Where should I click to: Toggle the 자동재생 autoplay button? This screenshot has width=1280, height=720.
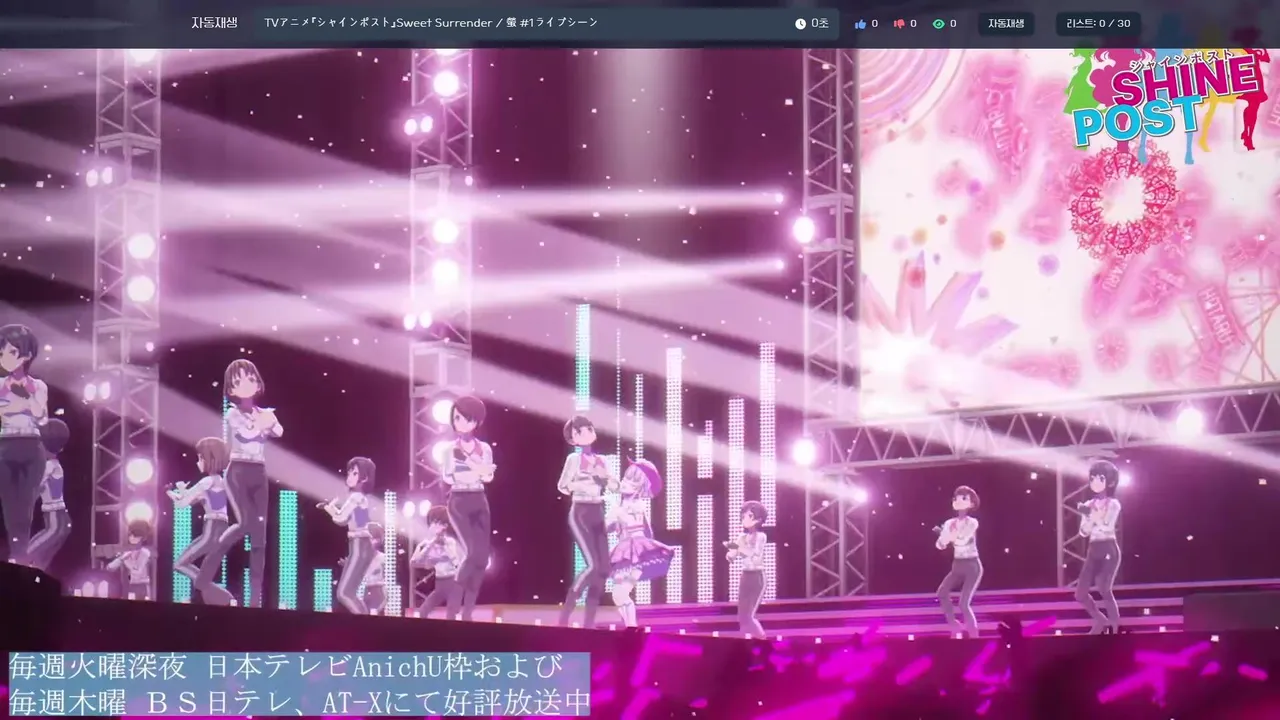tap(1006, 23)
